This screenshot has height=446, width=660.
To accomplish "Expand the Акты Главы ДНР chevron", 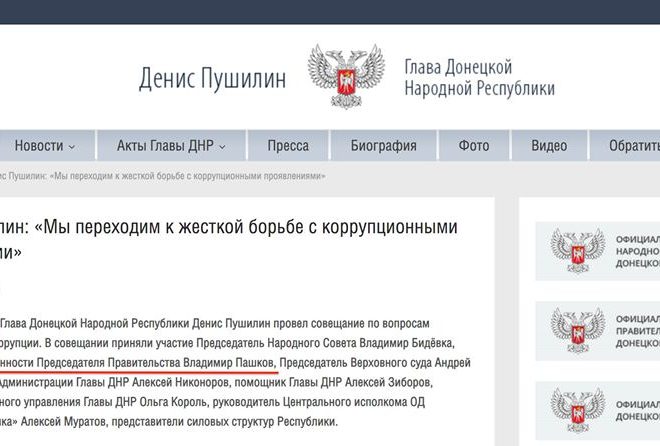I will 222,147.
